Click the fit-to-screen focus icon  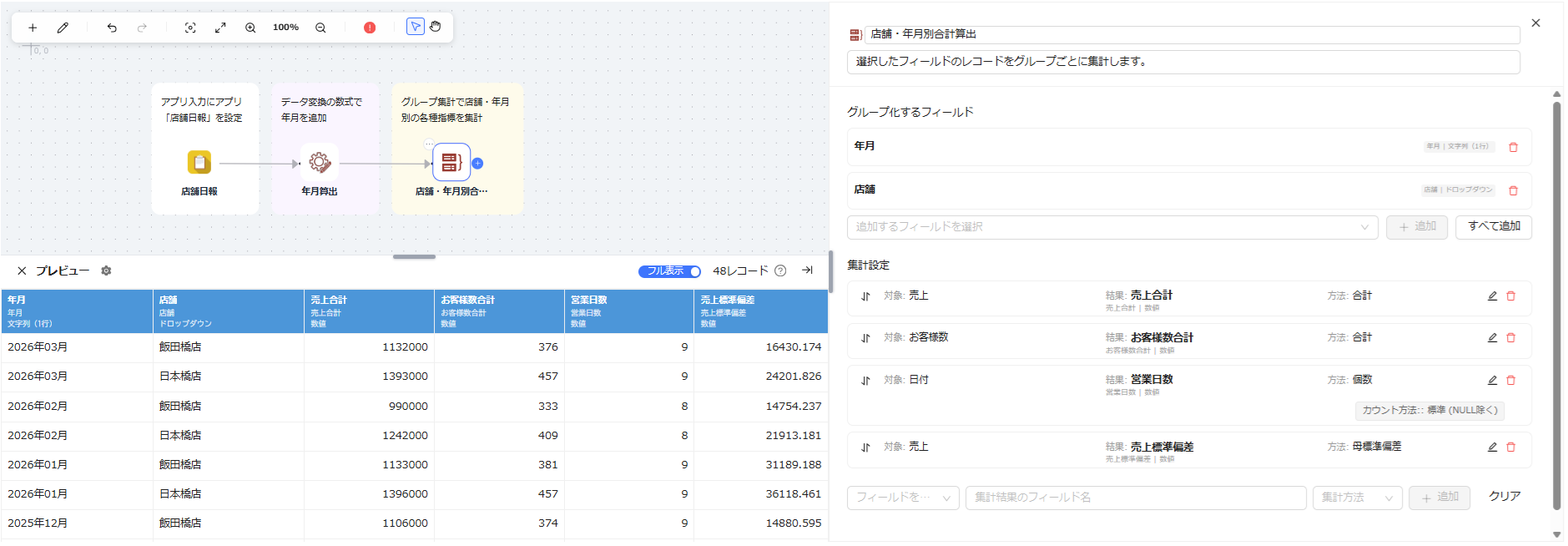point(190,28)
